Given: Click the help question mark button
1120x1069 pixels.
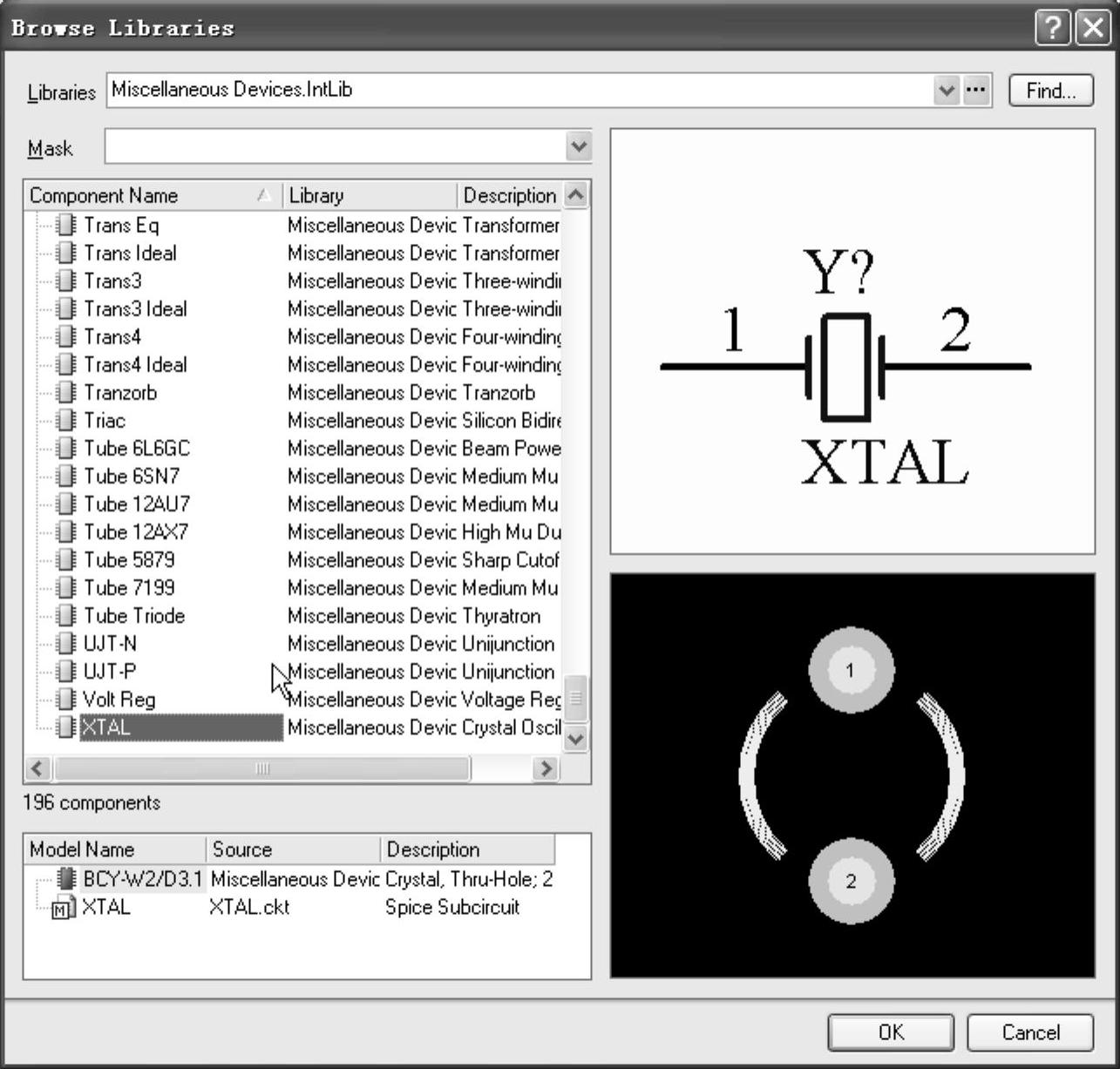Looking at the screenshot, I should [x=1053, y=28].
